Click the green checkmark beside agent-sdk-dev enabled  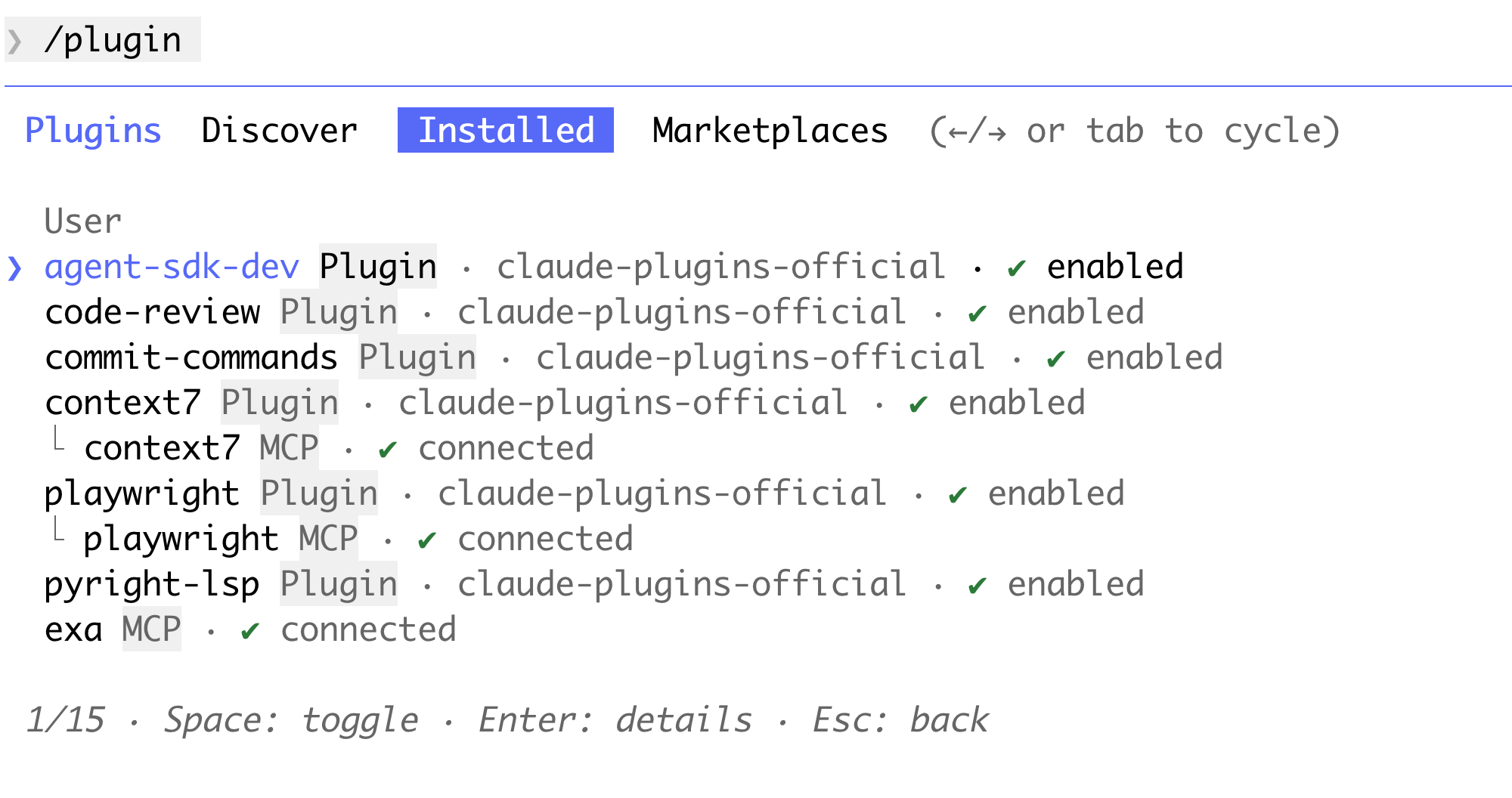tap(1017, 268)
